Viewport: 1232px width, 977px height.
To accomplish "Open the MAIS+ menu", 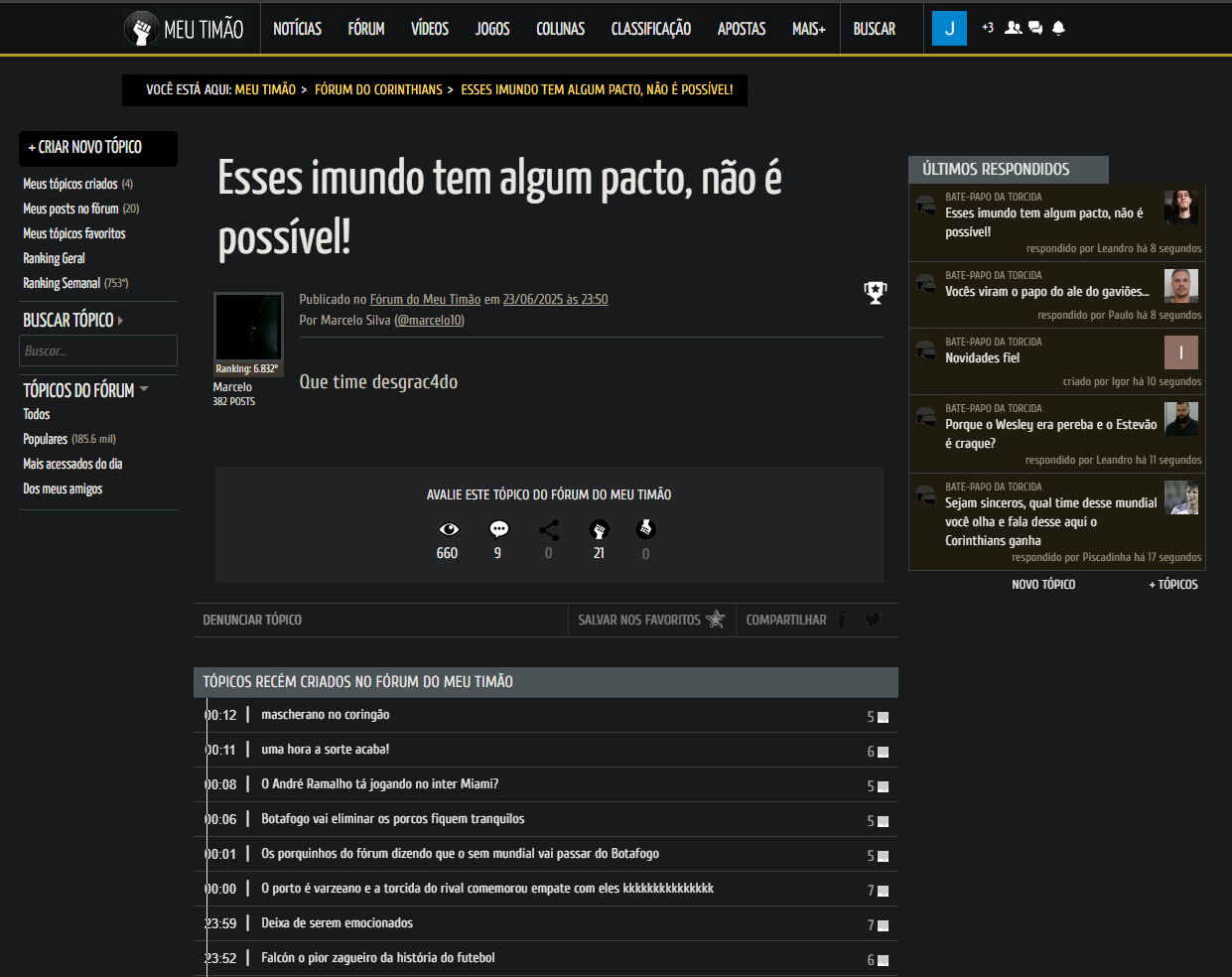I will [808, 29].
